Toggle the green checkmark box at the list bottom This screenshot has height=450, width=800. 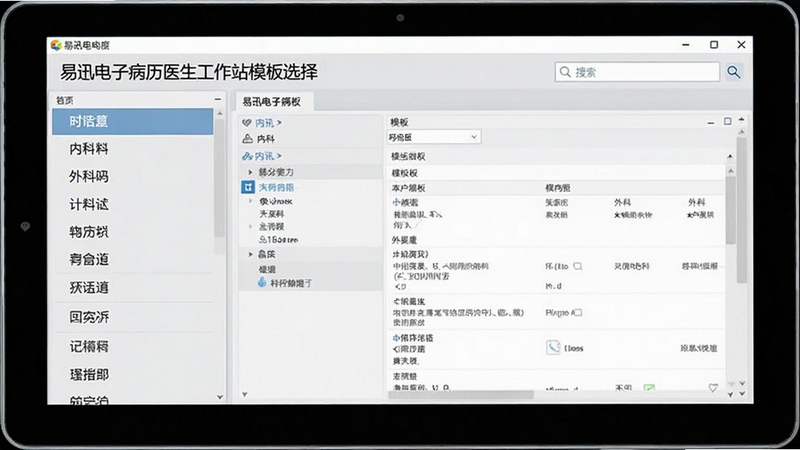pos(649,388)
